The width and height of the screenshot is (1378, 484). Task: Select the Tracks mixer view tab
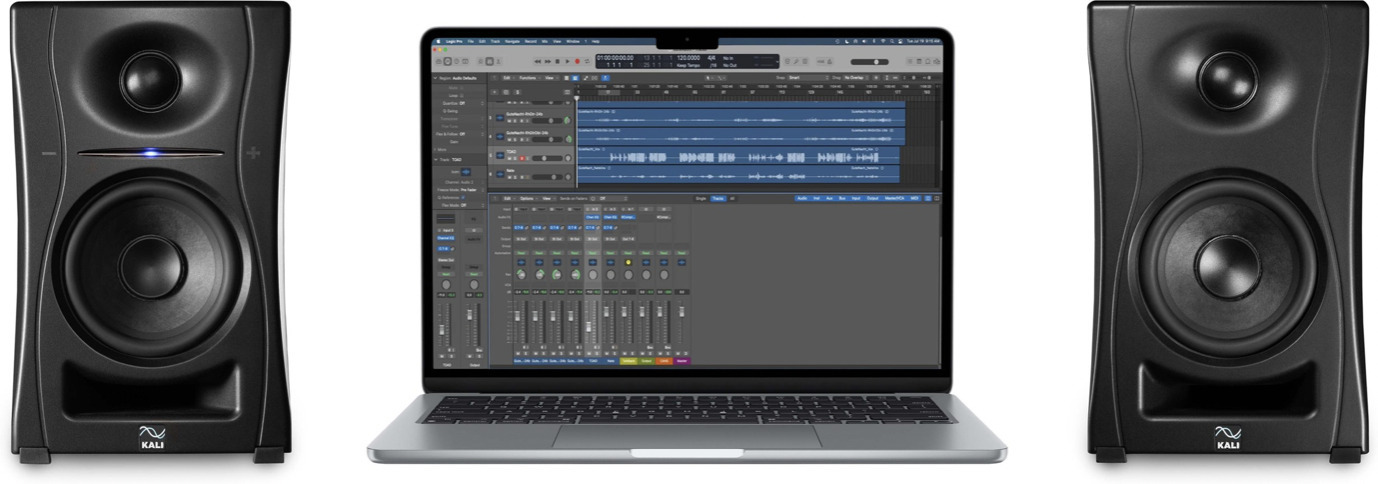coord(718,198)
